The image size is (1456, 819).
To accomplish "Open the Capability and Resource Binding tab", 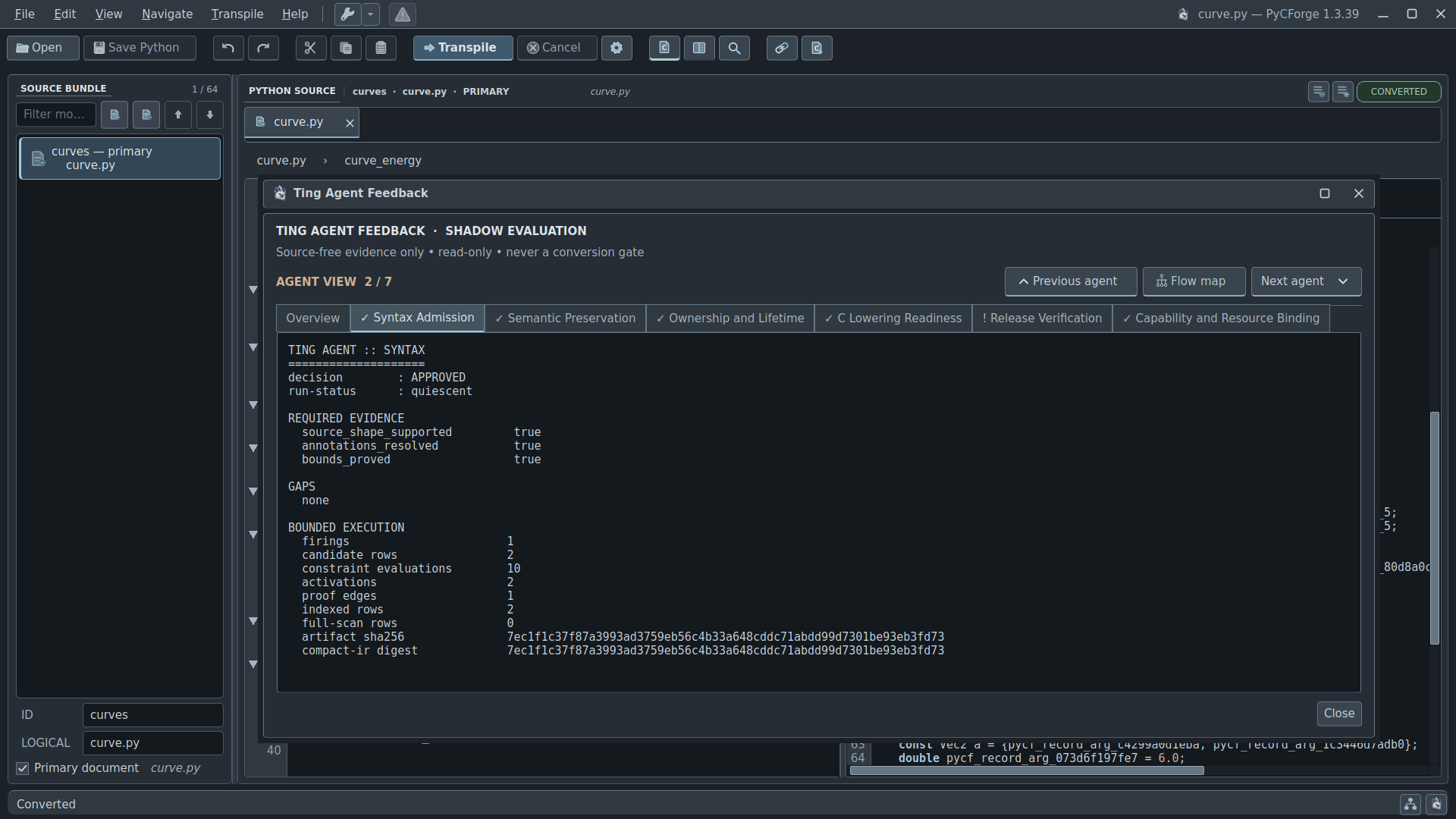I will (1221, 318).
